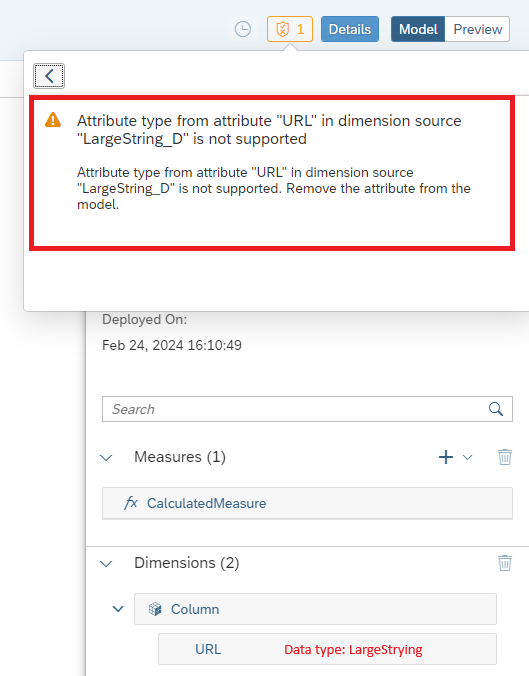Click the fx icon of CalculatedMeasure
The width and height of the screenshot is (529, 676).
pyautogui.click(x=131, y=503)
